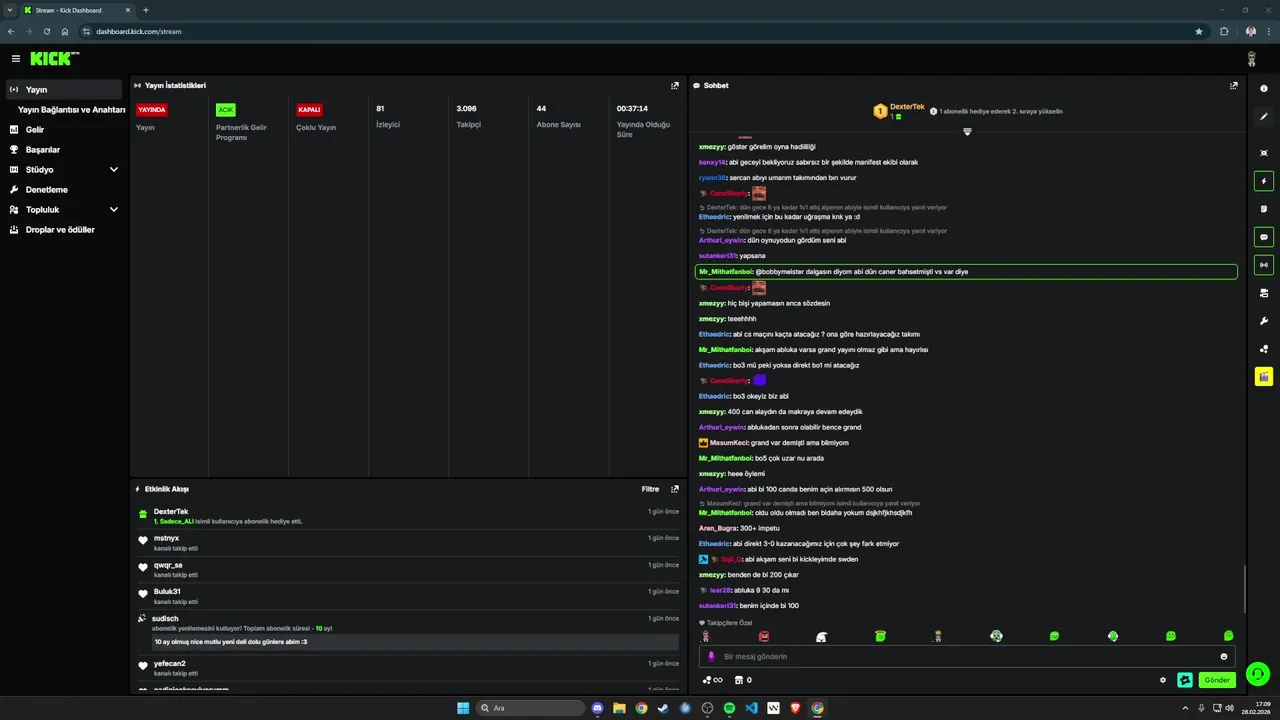Send the message with Gönder button

click(1217, 680)
